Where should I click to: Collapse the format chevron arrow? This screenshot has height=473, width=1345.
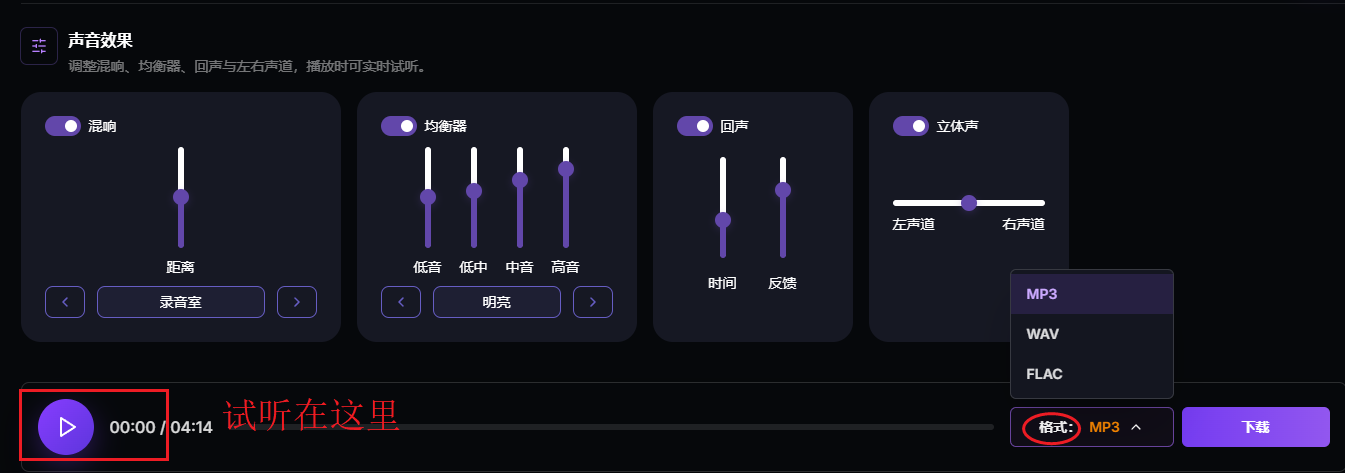(x=1136, y=427)
